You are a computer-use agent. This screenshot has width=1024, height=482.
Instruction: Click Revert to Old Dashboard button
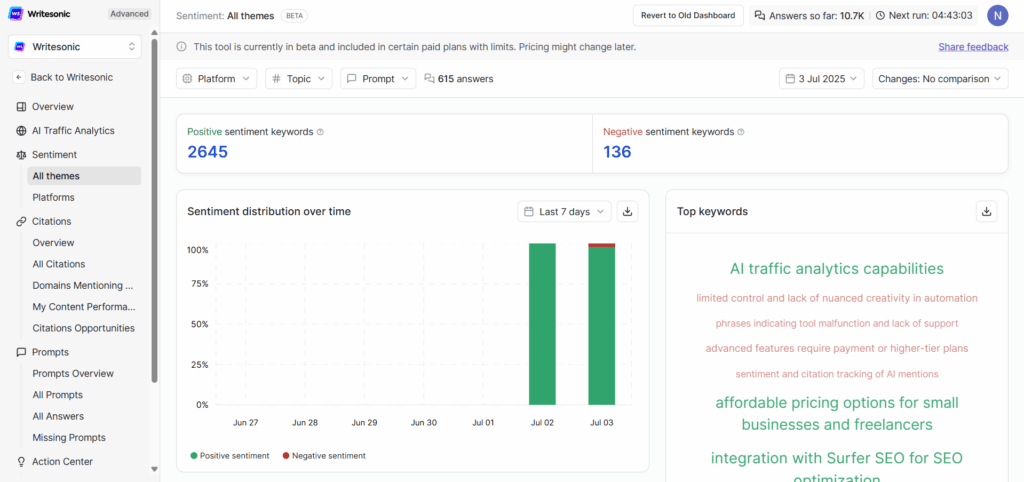[x=688, y=15]
